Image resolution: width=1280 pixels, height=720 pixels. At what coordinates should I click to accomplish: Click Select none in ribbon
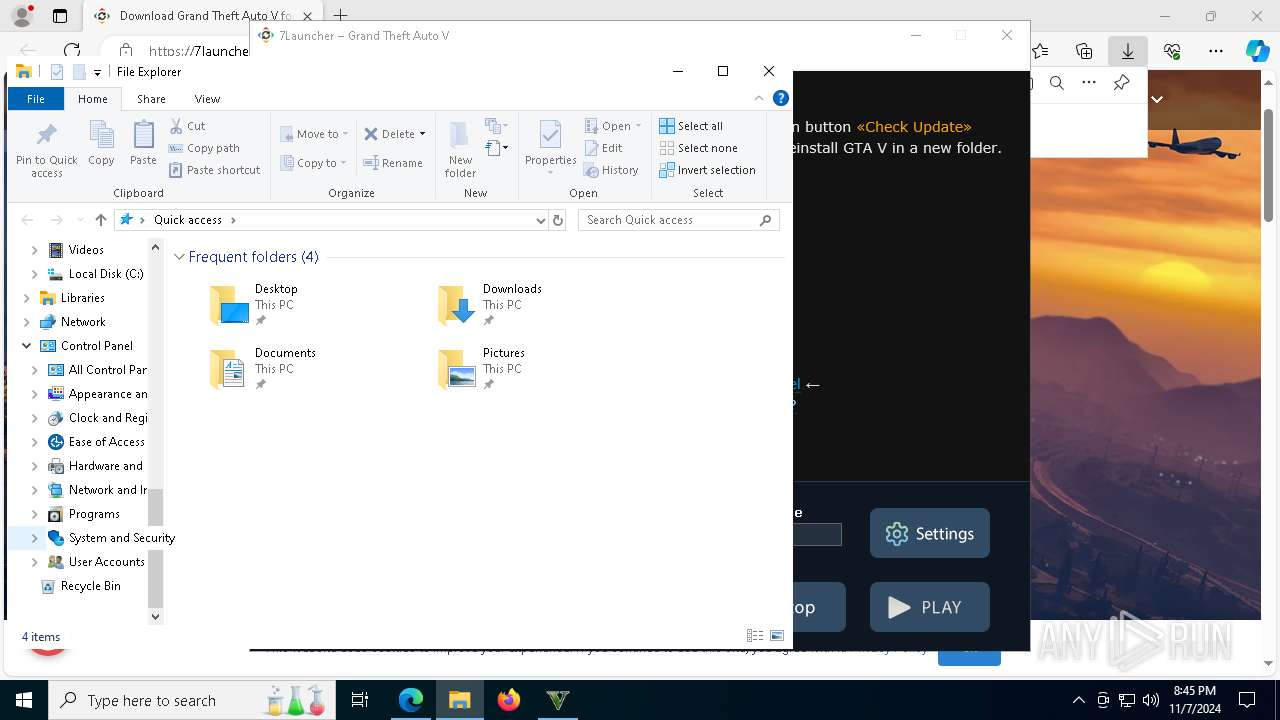(698, 148)
